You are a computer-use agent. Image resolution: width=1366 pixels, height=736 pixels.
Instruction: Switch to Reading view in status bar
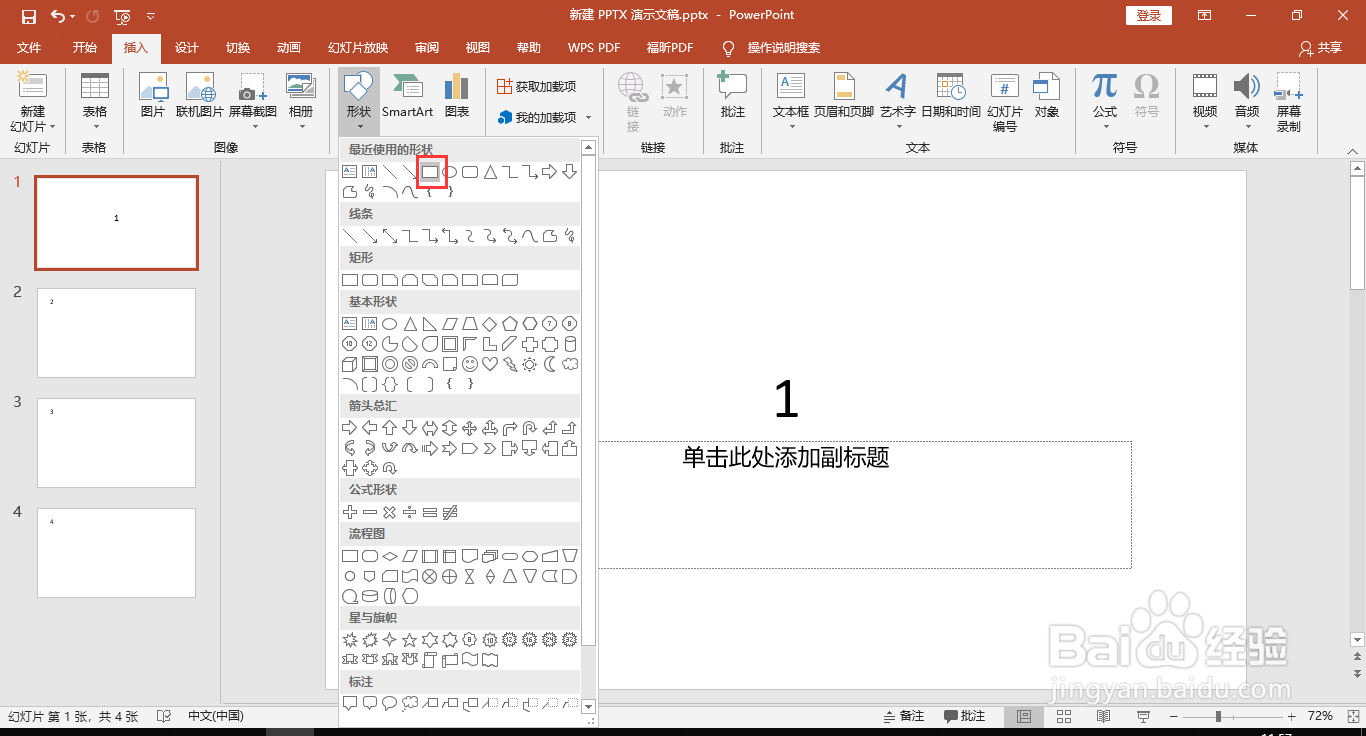1104,717
